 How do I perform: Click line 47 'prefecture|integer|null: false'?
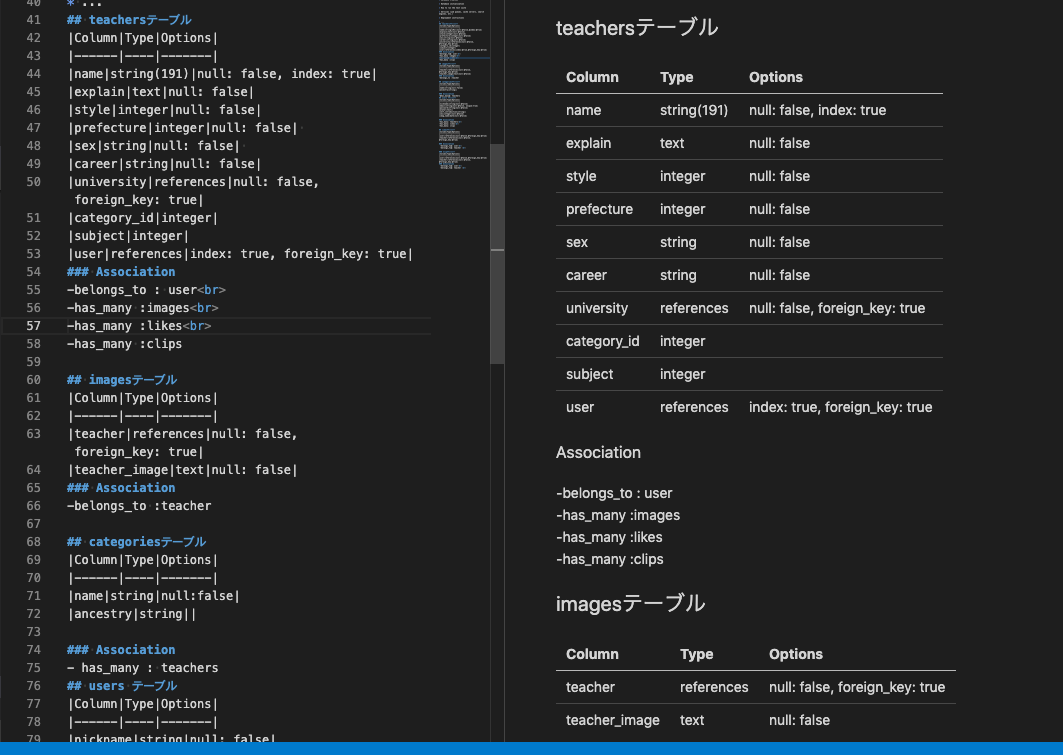182,127
